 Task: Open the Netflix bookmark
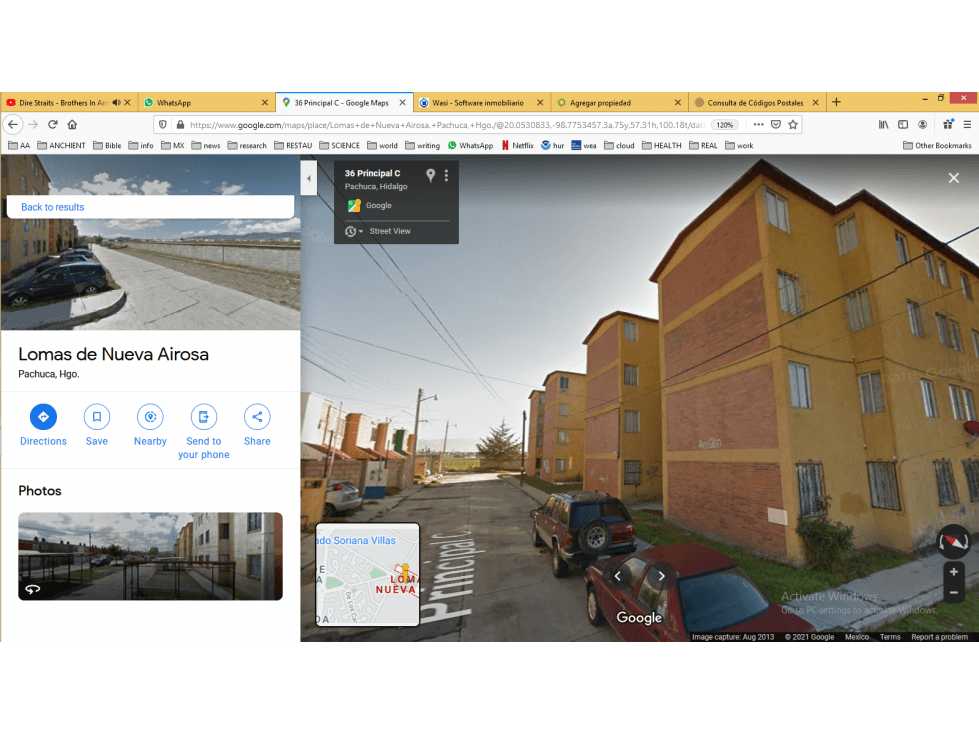tap(518, 145)
